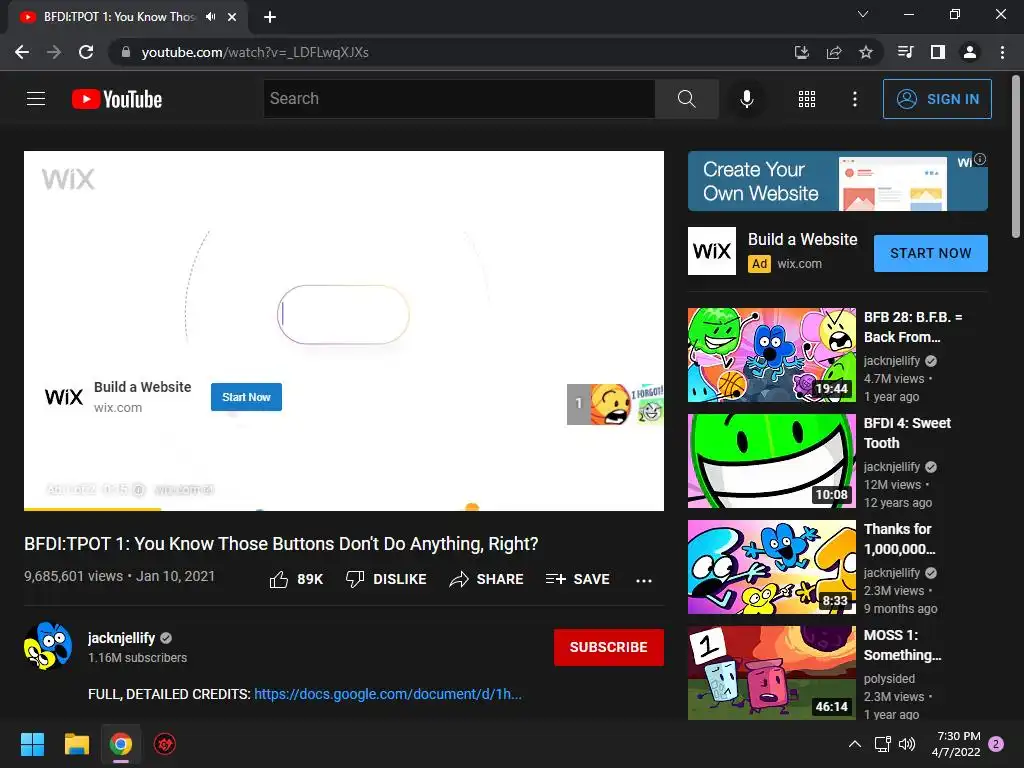The width and height of the screenshot is (1024, 768).
Task: Open the Google Docs credits link
Action: pyautogui.click(x=387, y=694)
